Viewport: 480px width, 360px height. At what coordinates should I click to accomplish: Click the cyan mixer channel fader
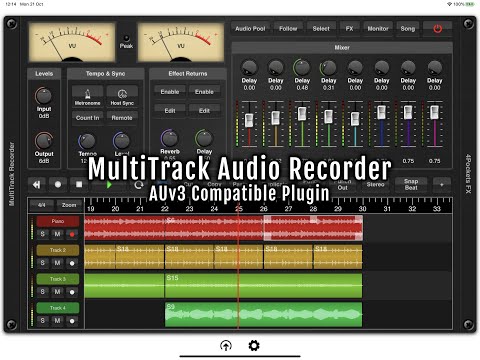coord(355,119)
